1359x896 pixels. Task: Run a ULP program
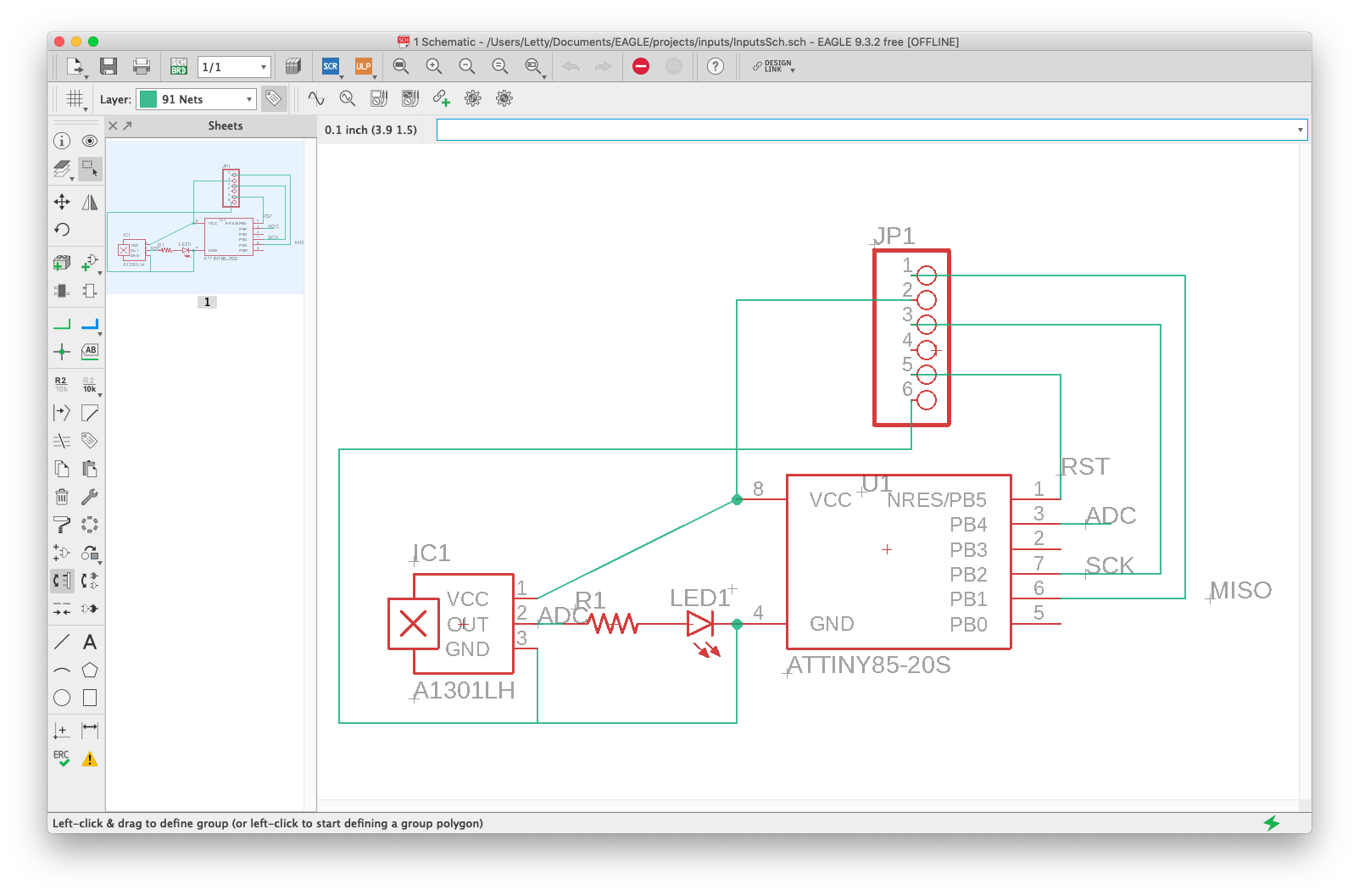364,66
